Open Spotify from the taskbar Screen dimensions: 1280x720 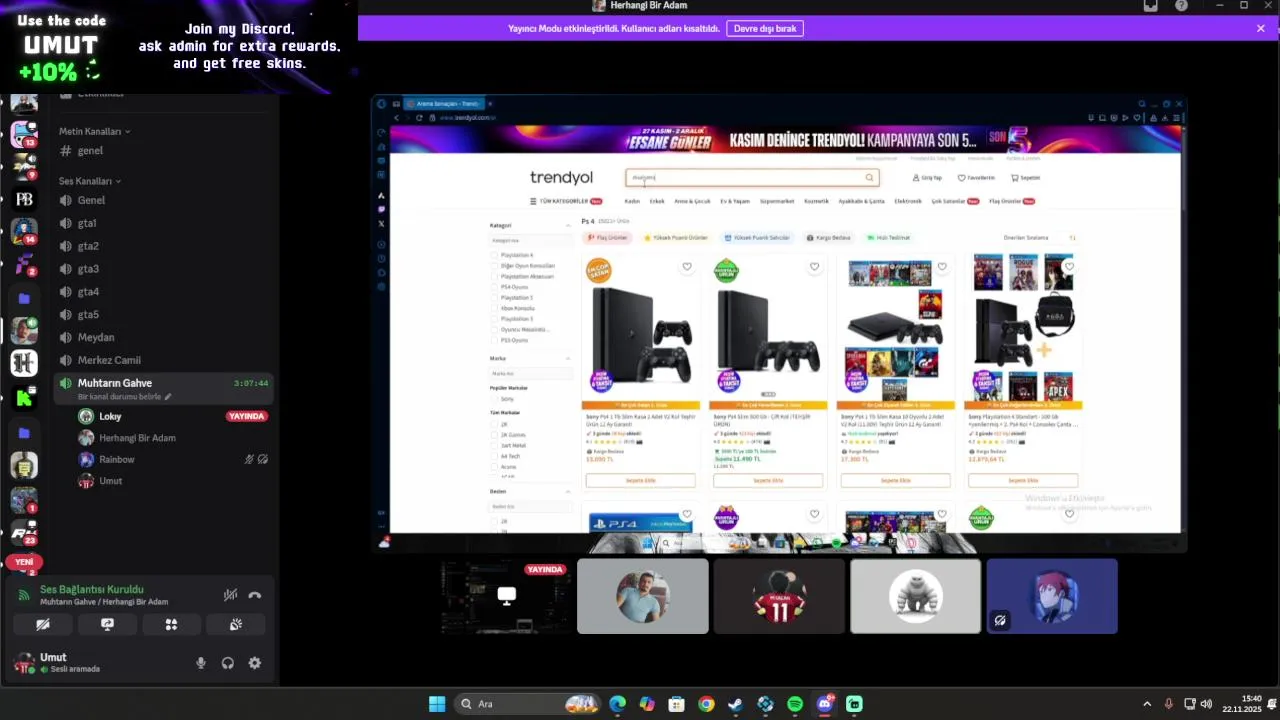[795, 704]
